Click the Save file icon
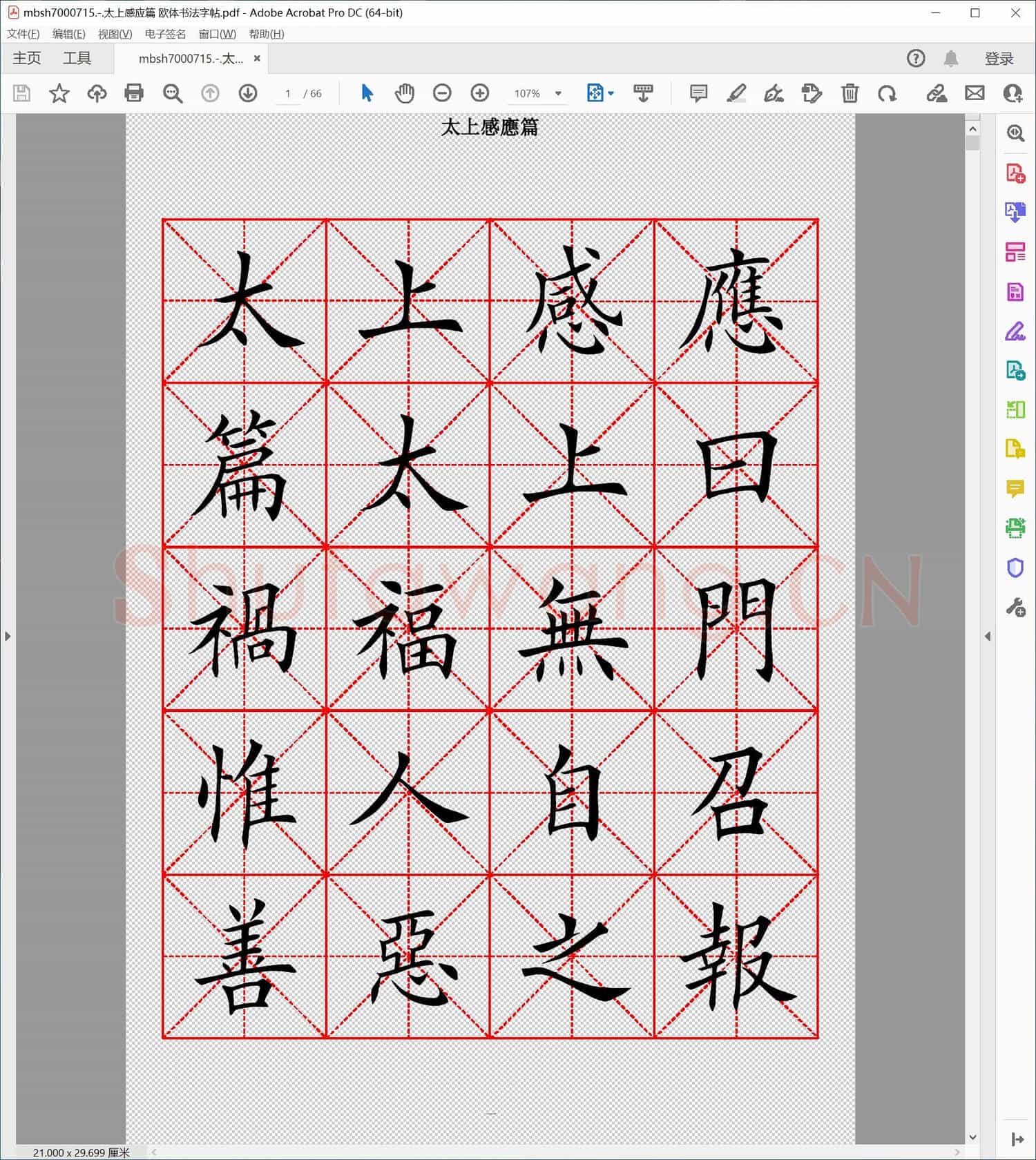Viewport: 1036px width, 1160px height. click(x=21, y=93)
